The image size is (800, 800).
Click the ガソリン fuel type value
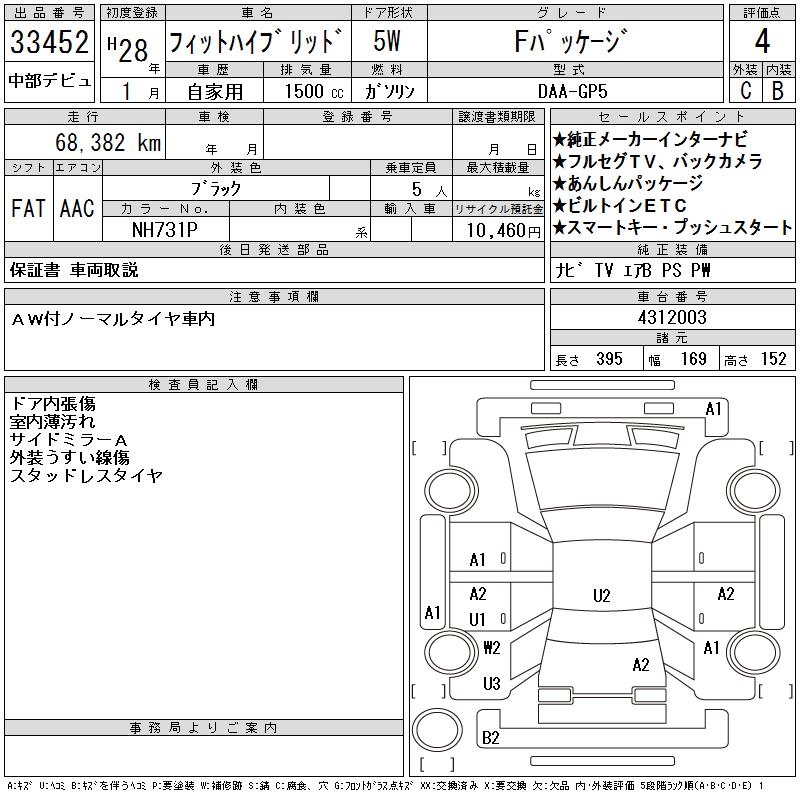coord(389,91)
